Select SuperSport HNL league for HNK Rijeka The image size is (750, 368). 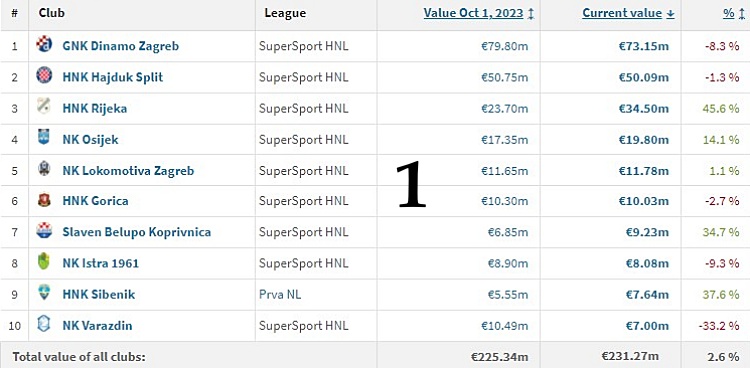pos(304,109)
